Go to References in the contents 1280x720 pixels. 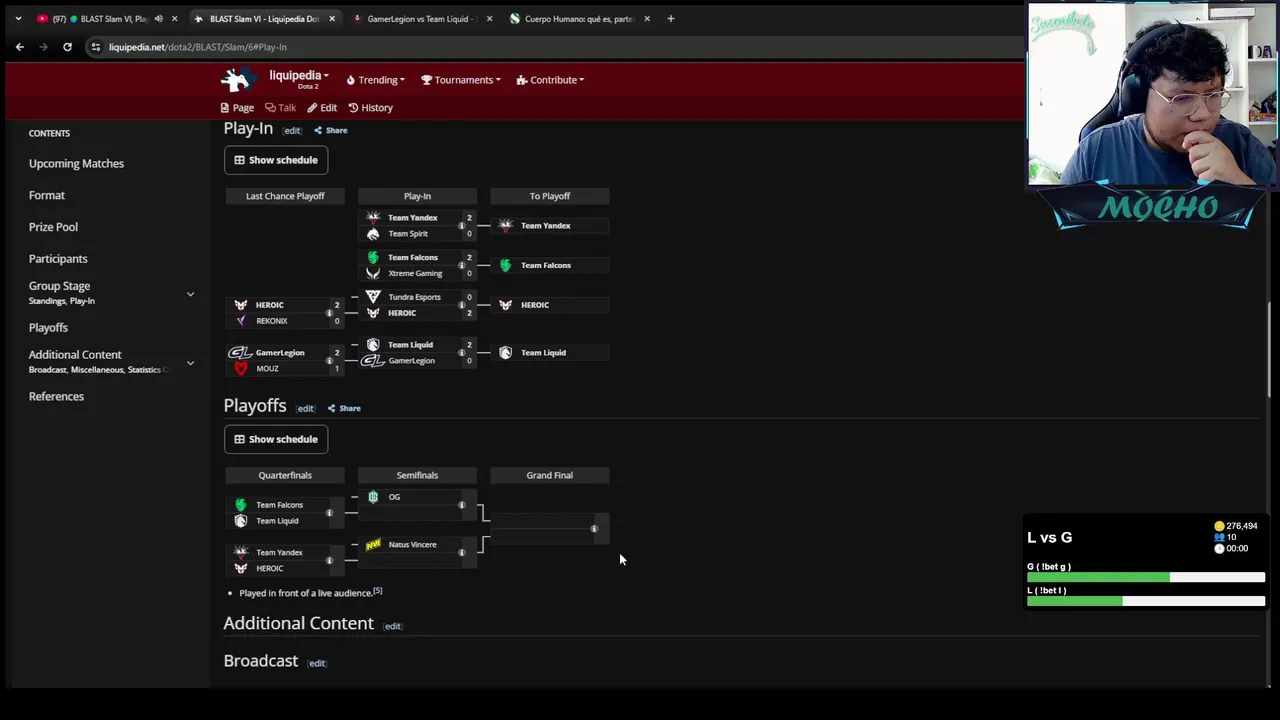tap(56, 396)
